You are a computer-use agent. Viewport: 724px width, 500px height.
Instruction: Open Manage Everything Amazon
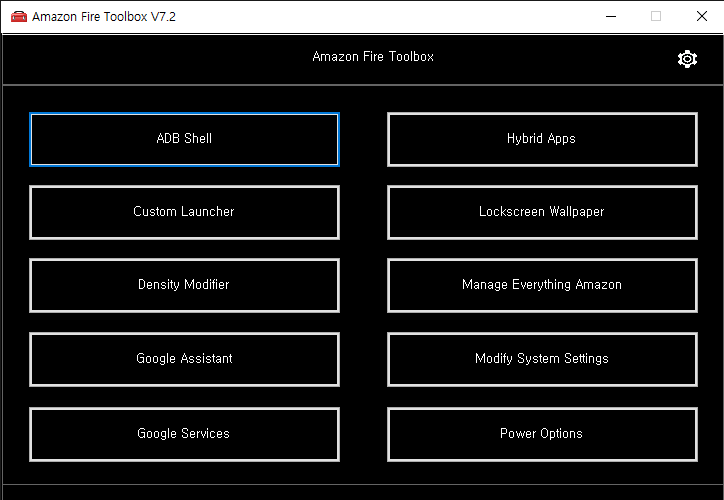pyautogui.click(x=542, y=285)
